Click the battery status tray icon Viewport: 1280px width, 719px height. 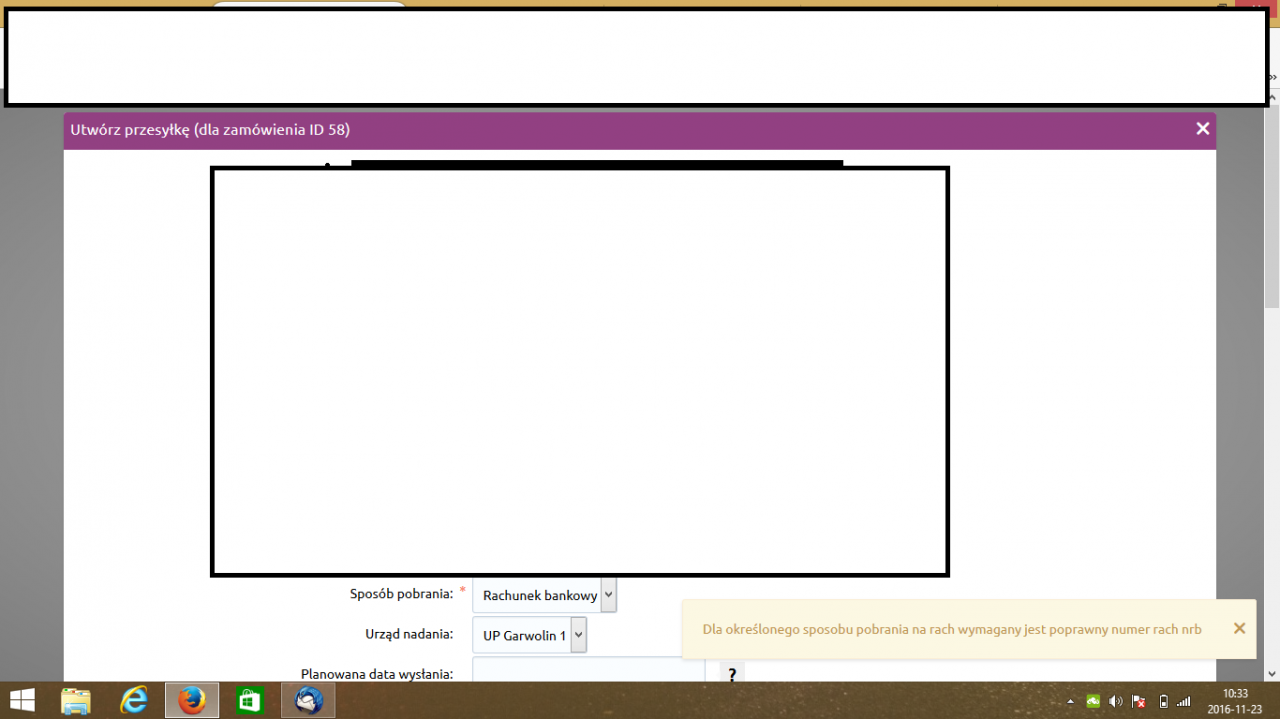(x=1162, y=701)
